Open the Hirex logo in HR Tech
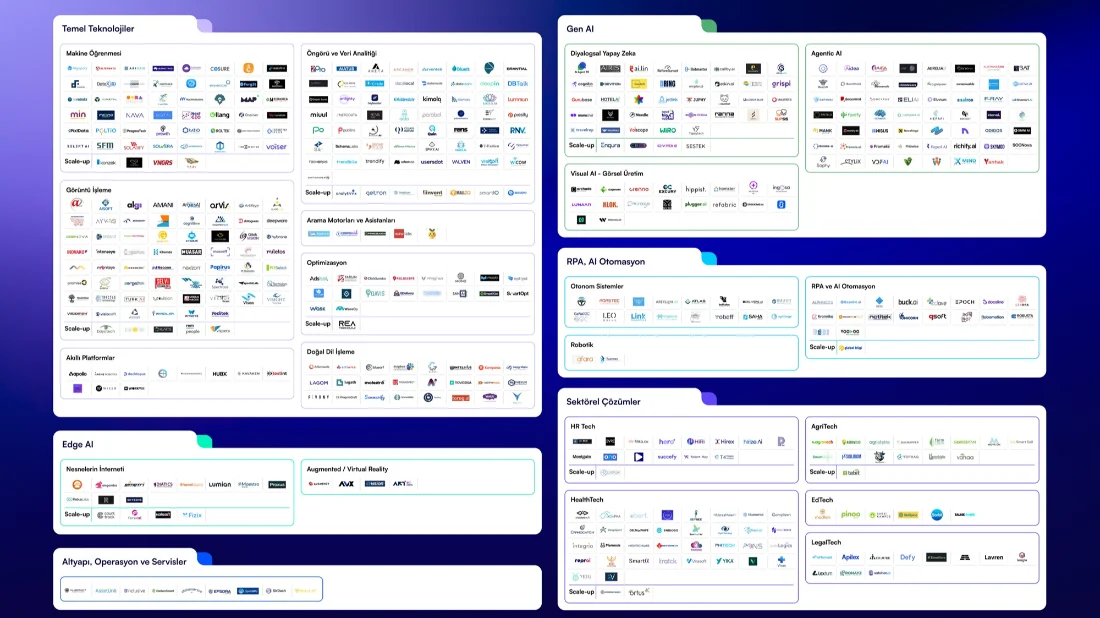The image size is (1100, 618). (725, 442)
